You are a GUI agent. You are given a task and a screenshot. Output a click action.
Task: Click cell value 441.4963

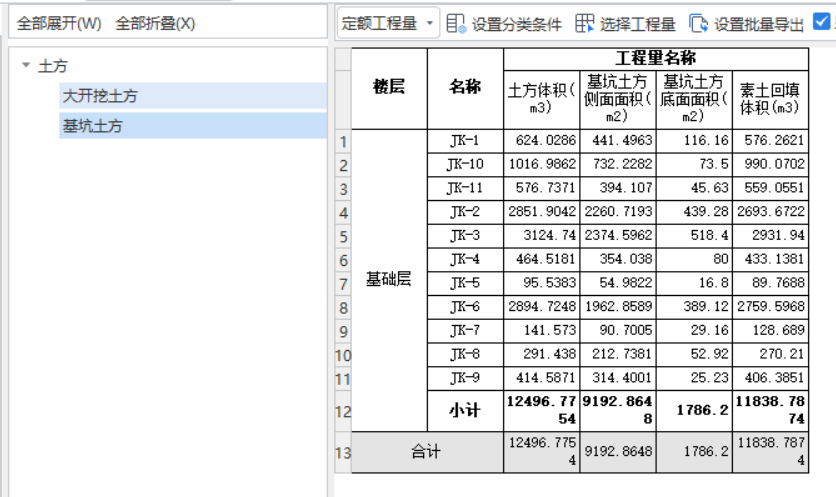[x=618, y=141]
